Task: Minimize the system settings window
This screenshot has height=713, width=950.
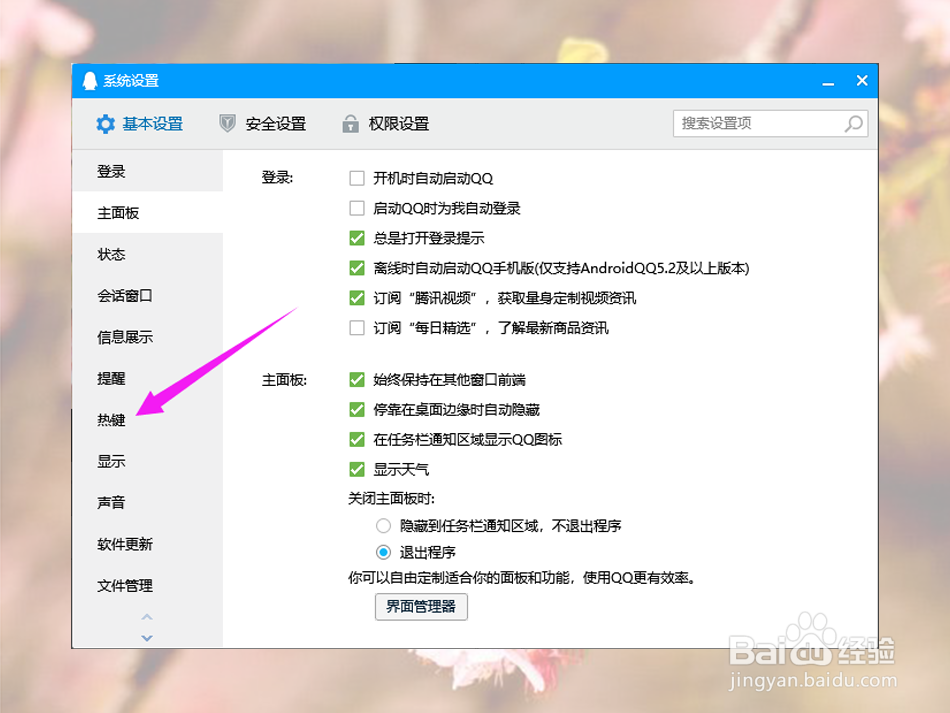Action: 828,82
